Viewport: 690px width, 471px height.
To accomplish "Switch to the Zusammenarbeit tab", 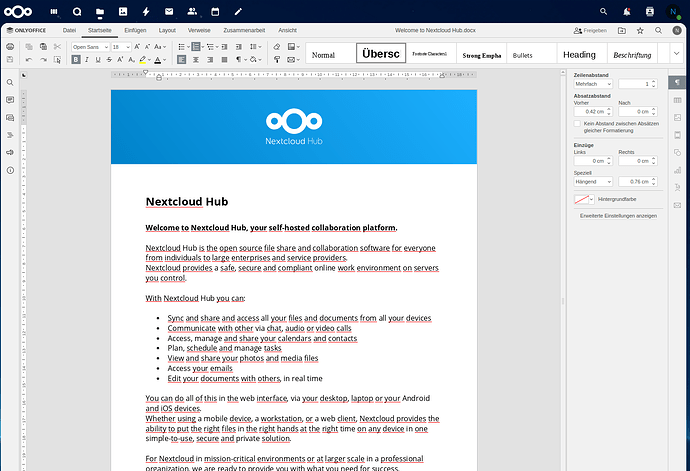I will click(x=244, y=30).
